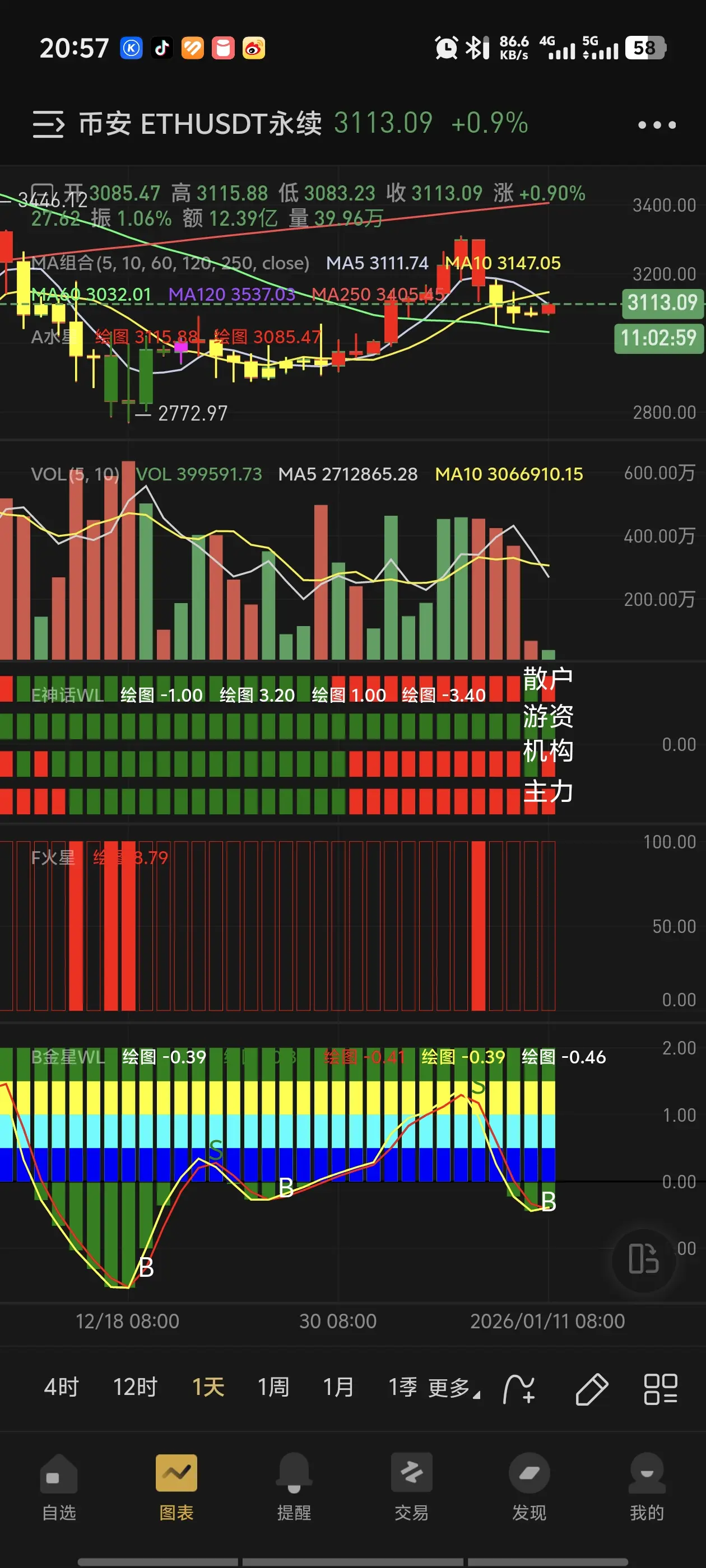Tap the 机构 row label

coord(548,750)
